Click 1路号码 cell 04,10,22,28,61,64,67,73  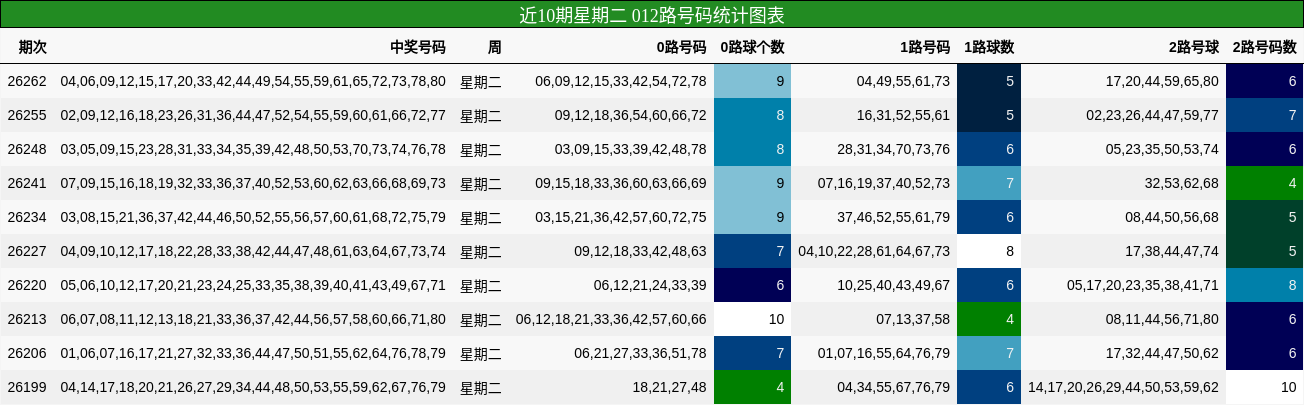875,251
